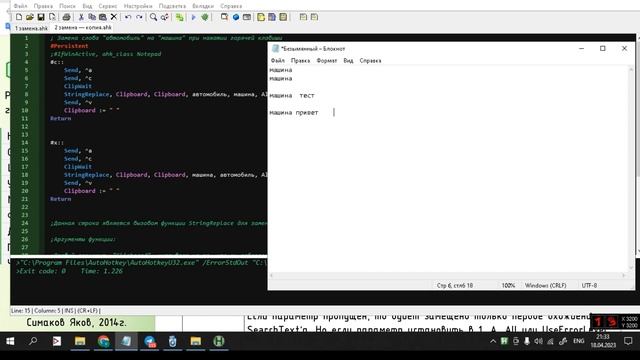Click Notepad status 'Windows (CRLF)'
Screen dimensions: 640x360
pos(546,285)
